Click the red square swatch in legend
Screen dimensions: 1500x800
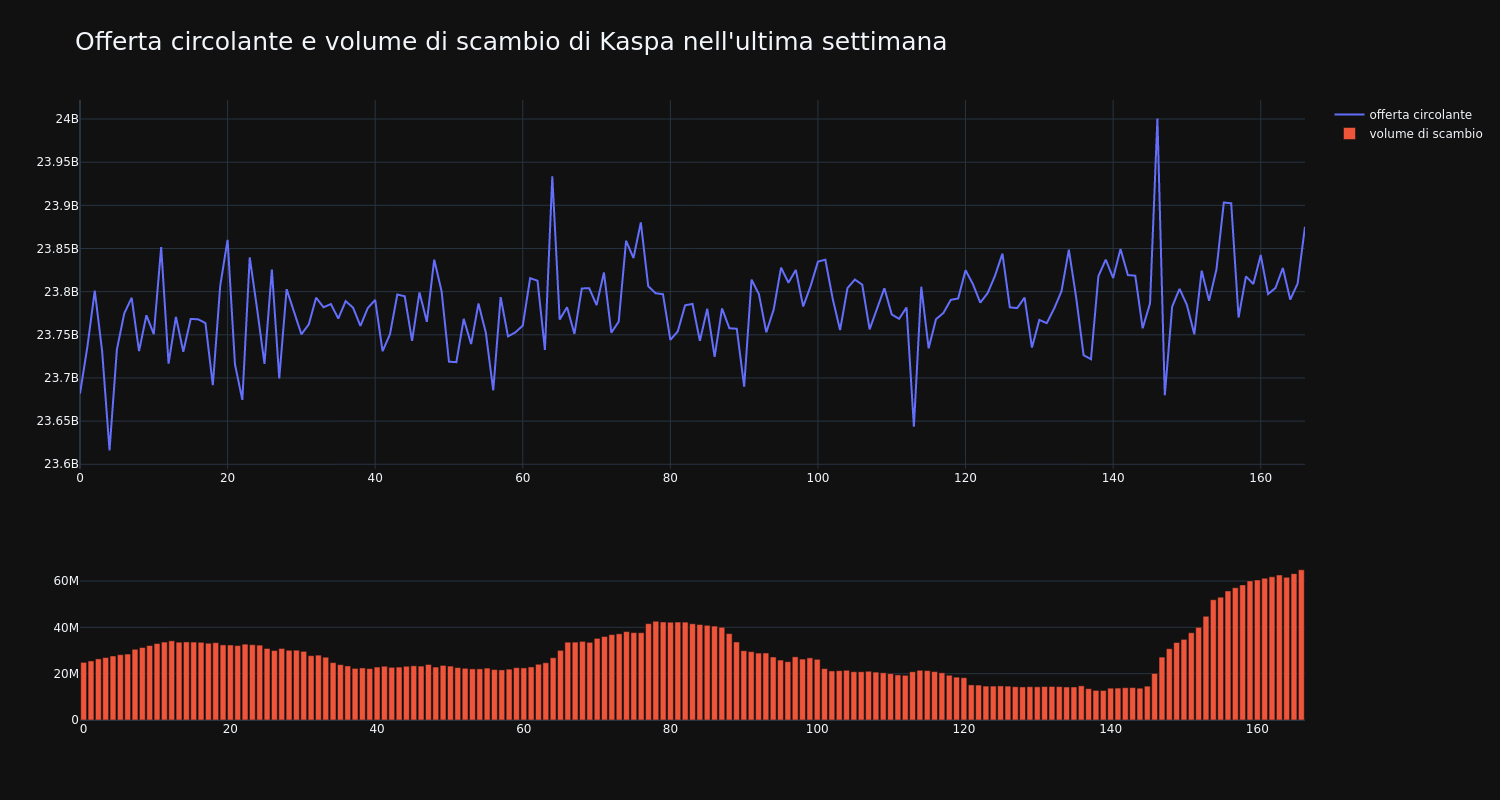pyautogui.click(x=1349, y=134)
